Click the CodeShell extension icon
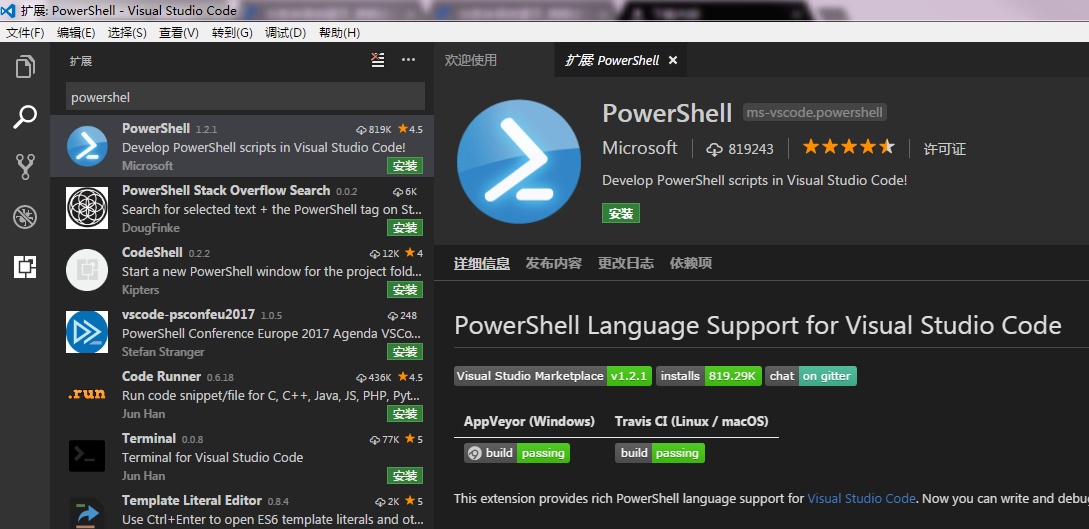Viewport: 1089px width, 529px height. (87, 269)
